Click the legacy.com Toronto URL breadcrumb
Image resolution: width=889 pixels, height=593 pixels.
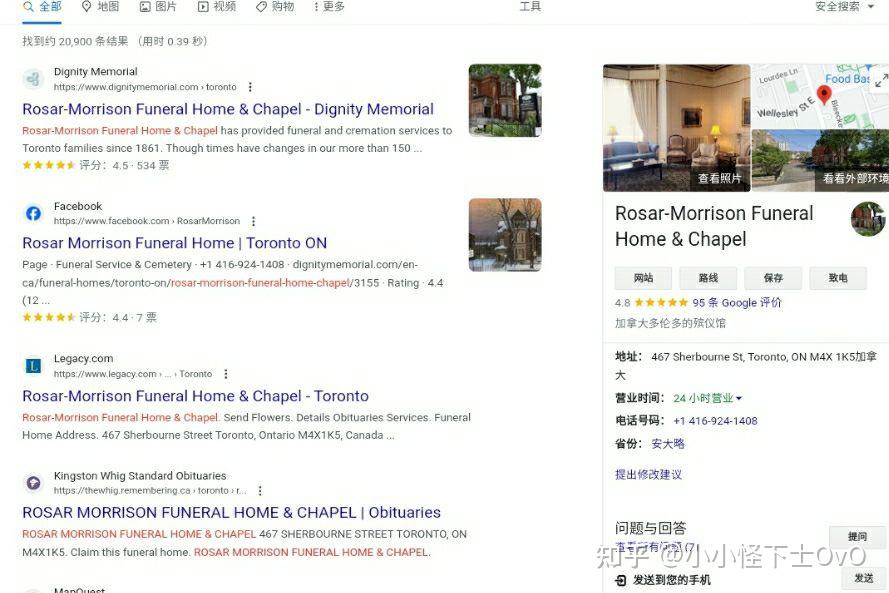(133, 374)
